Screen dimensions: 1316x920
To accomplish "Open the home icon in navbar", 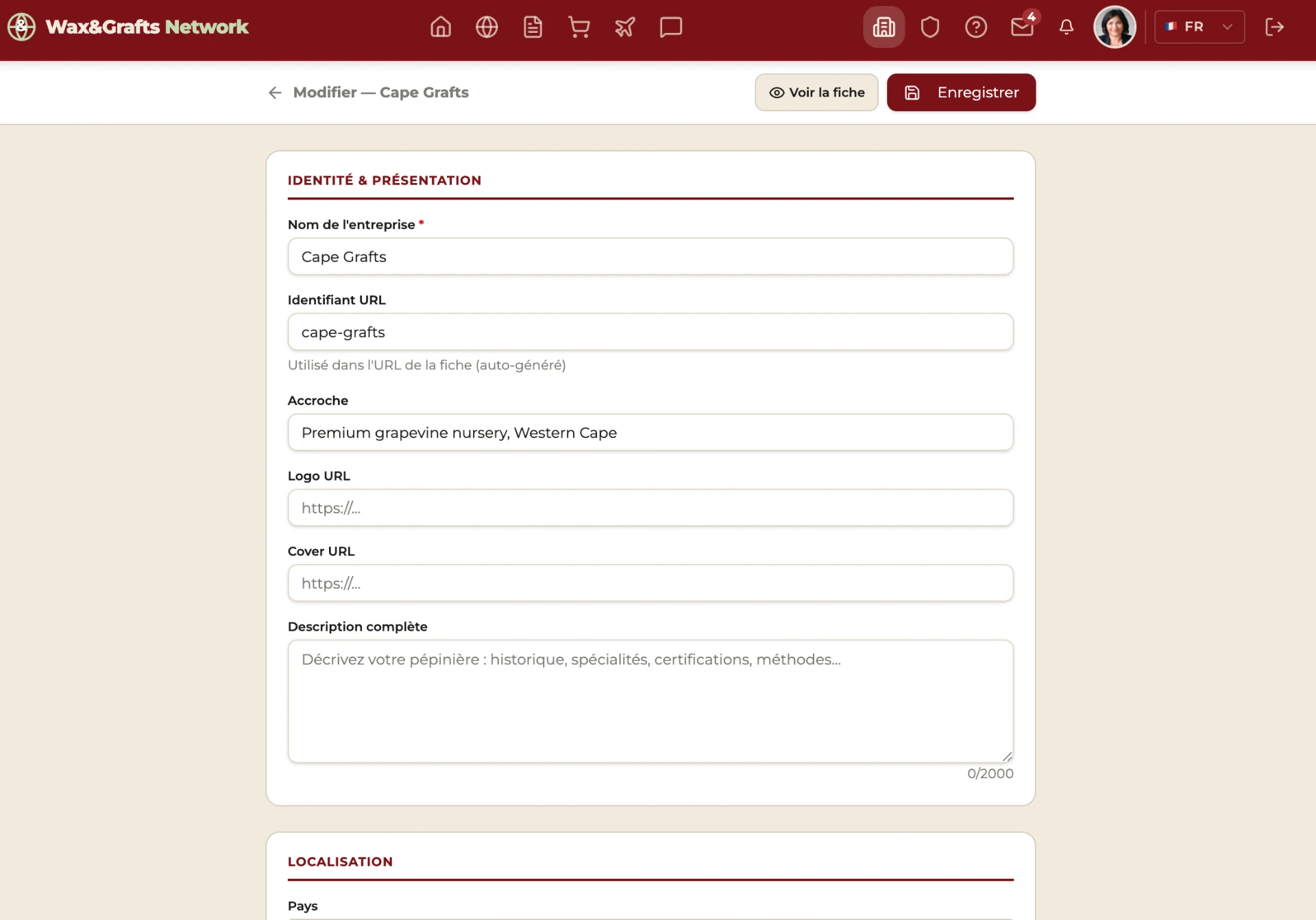I will pyautogui.click(x=441, y=27).
